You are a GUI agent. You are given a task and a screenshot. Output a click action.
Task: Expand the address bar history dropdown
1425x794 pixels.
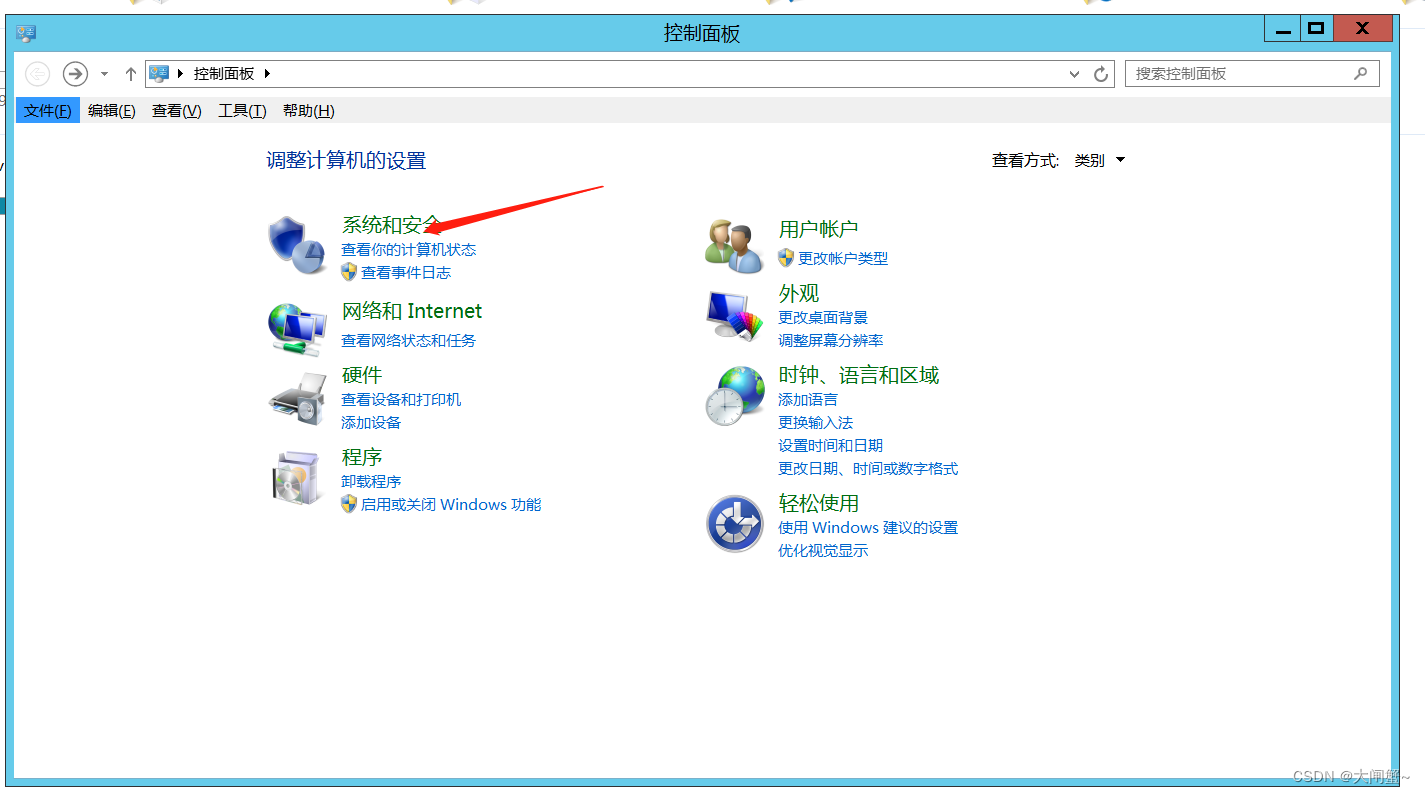click(x=1075, y=74)
